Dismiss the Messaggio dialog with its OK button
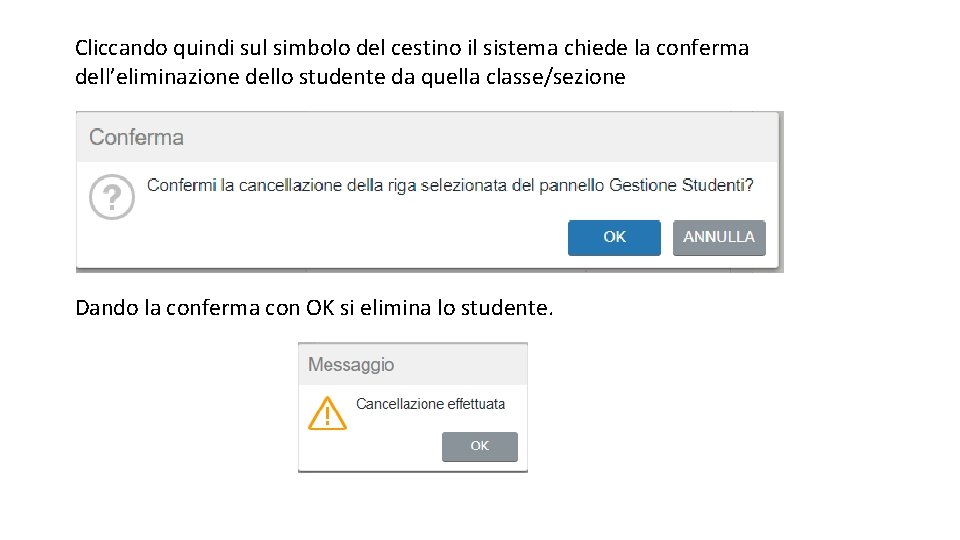This screenshot has height=540, width=960. coord(480,446)
